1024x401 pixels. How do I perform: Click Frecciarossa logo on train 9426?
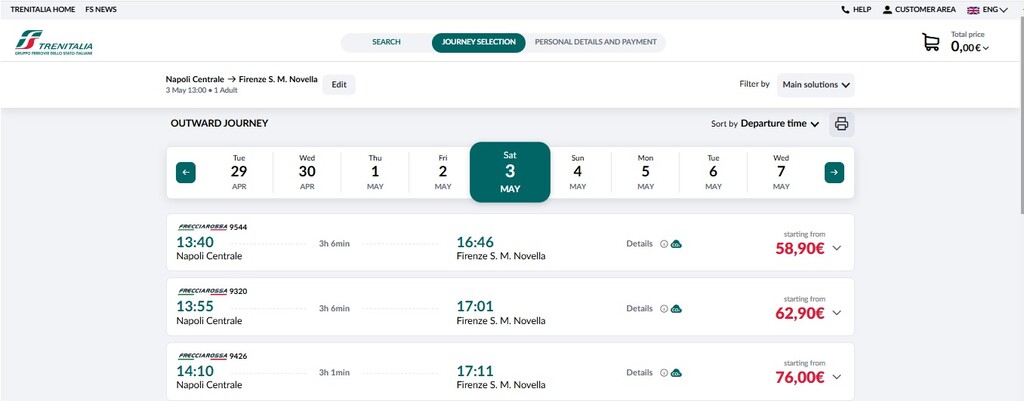pos(202,356)
